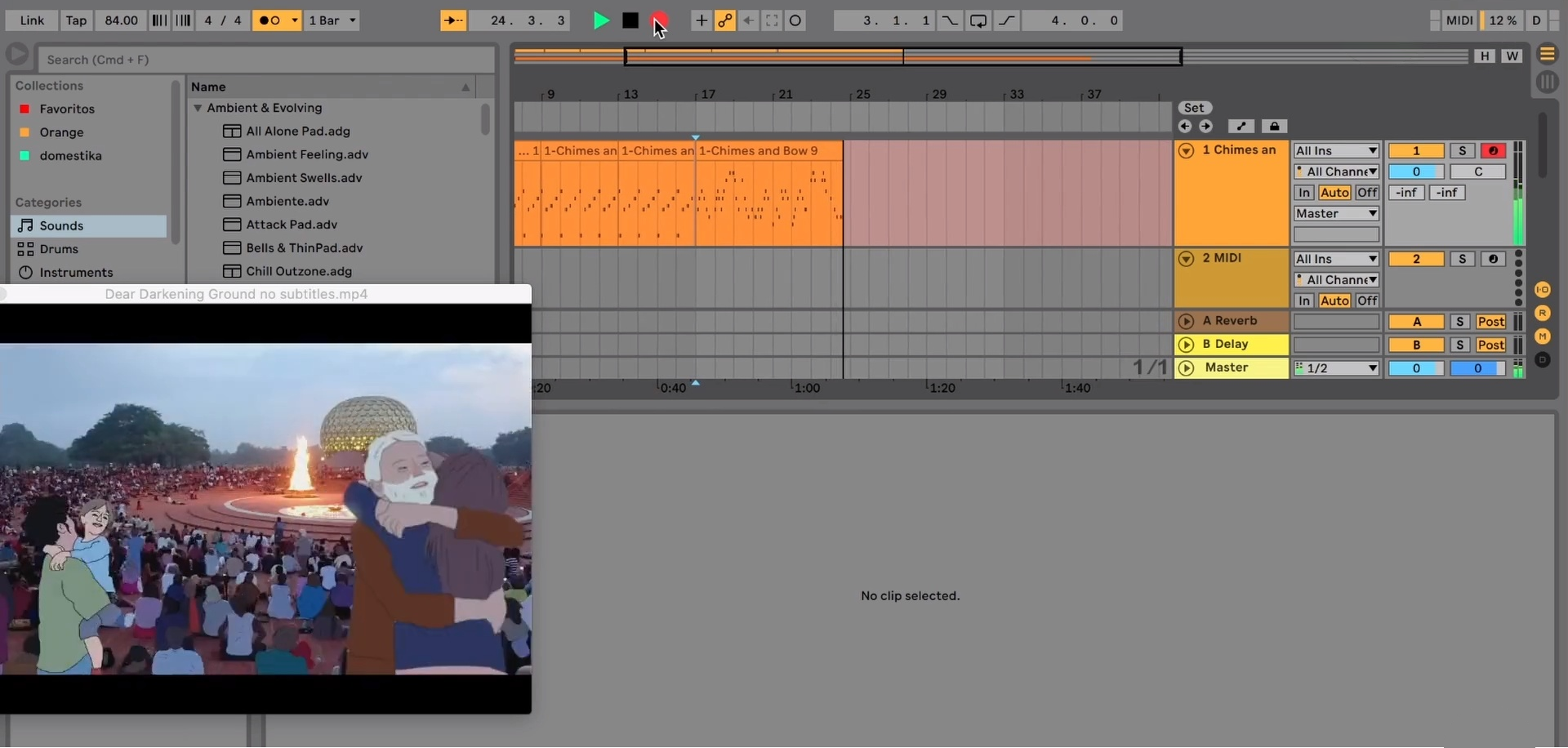Viewport: 1568px width, 748px height.
Task: Click the Chimes track volume slider showing 0
Action: pos(1416,171)
